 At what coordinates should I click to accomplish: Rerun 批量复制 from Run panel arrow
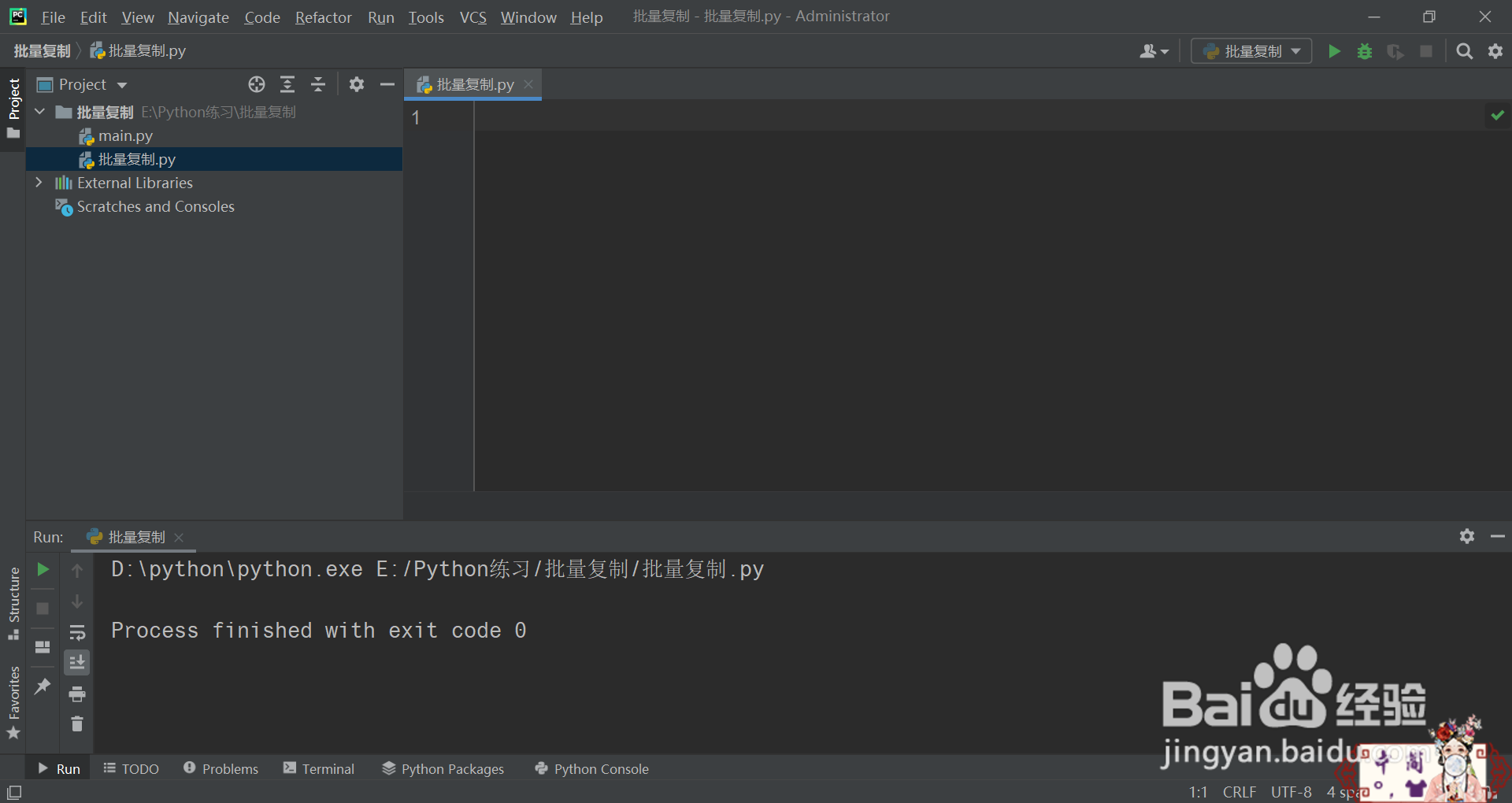pyautogui.click(x=43, y=569)
